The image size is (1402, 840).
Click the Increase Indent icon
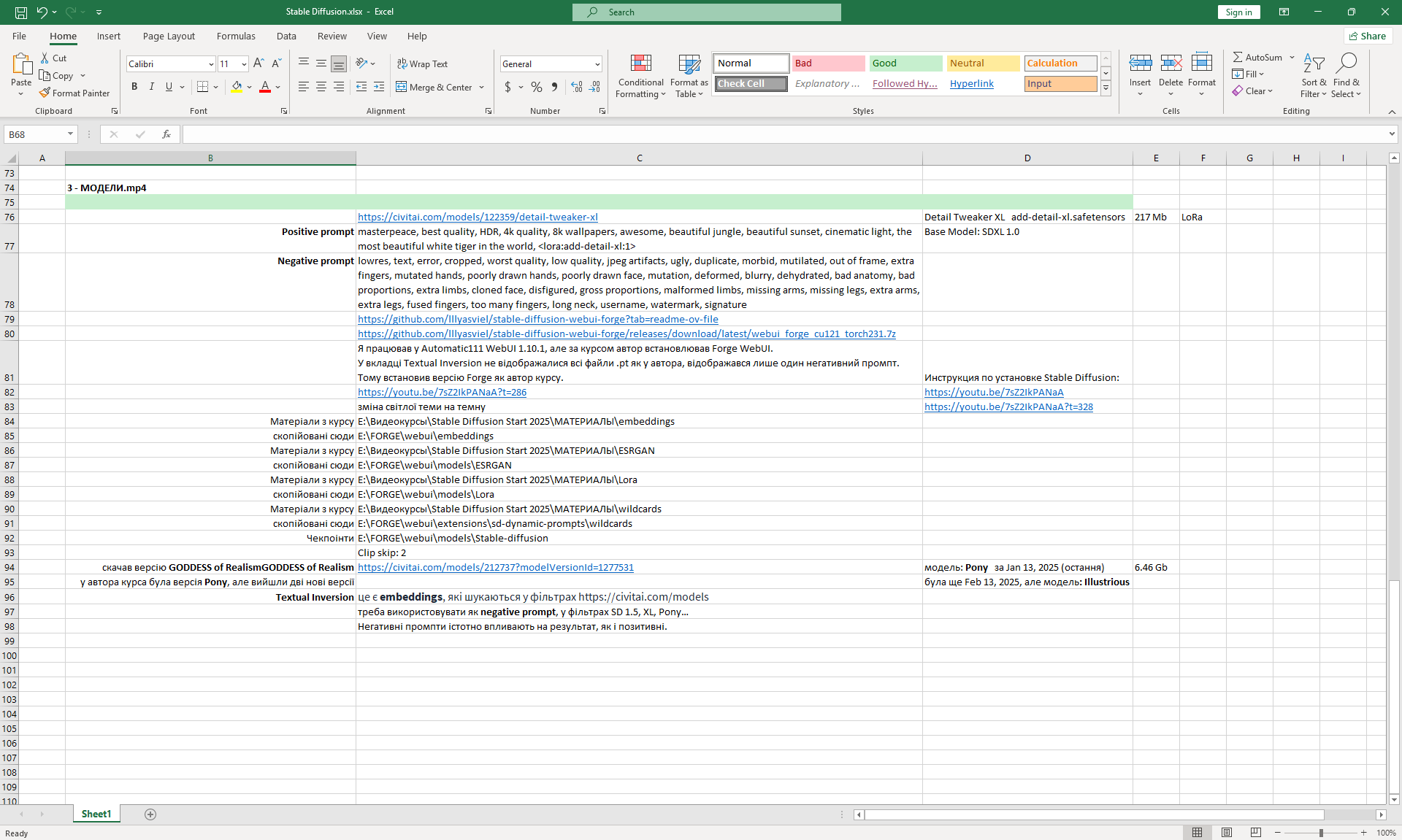click(378, 87)
